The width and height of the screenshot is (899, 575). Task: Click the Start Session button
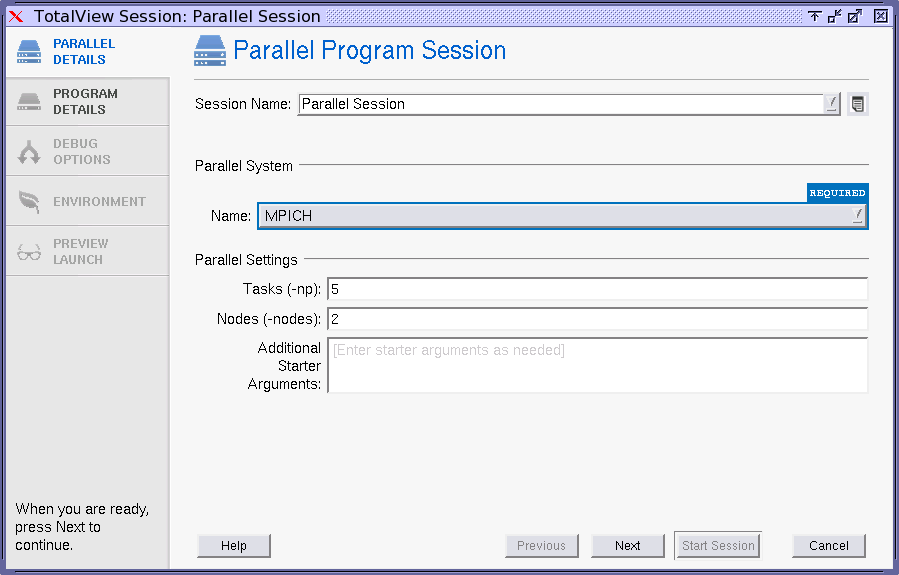click(x=718, y=546)
